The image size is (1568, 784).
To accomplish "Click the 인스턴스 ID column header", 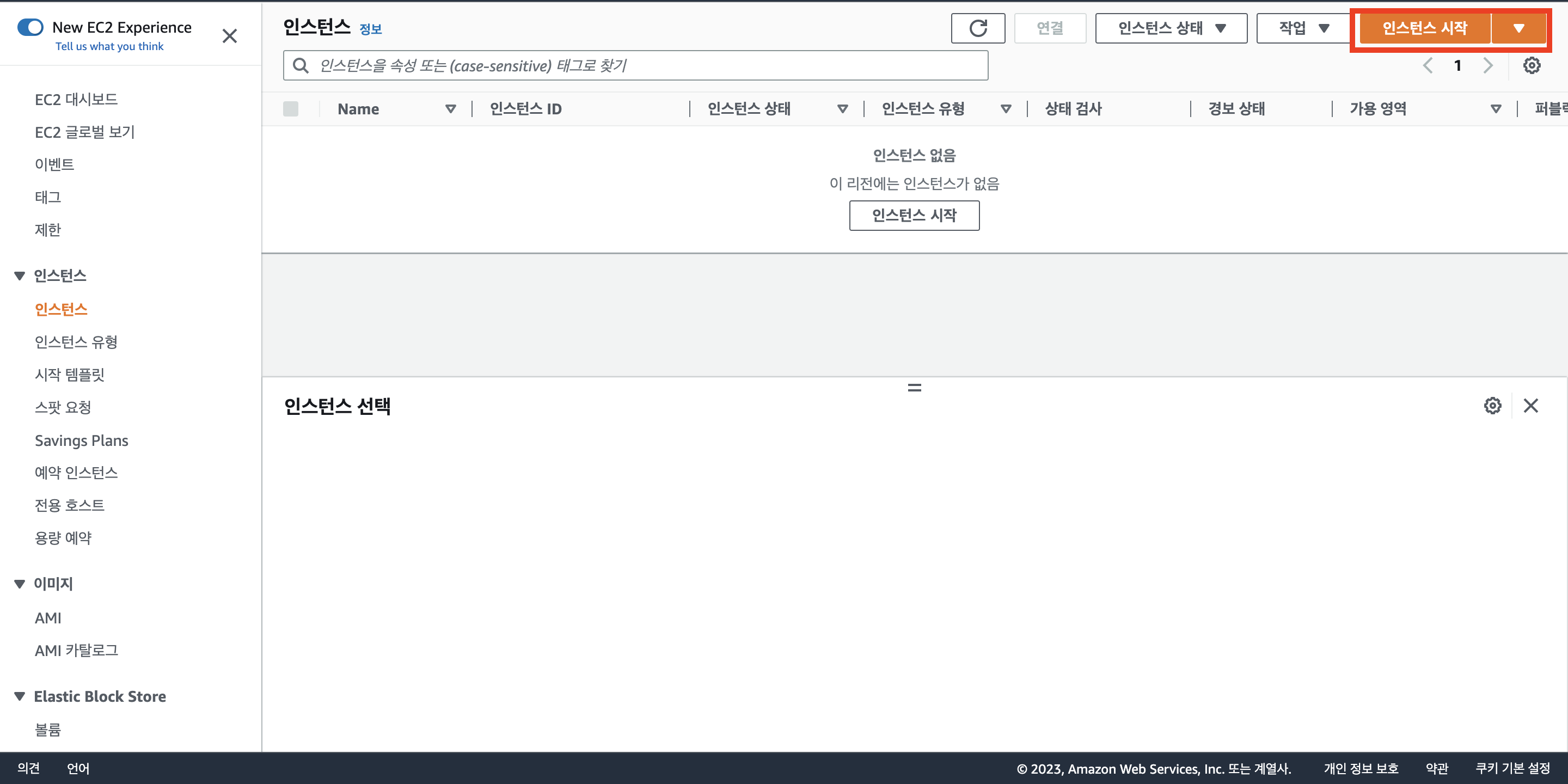I will [526, 109].
